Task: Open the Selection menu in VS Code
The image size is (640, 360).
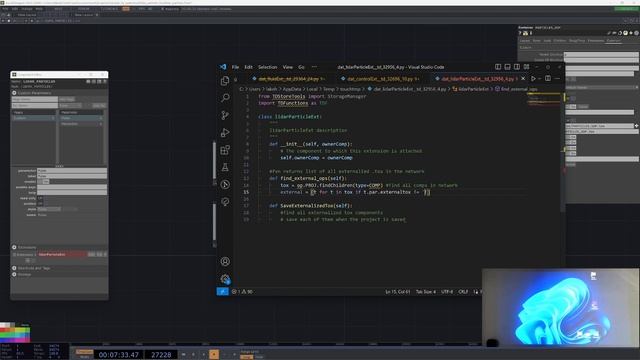Action: tap(267, 67)
